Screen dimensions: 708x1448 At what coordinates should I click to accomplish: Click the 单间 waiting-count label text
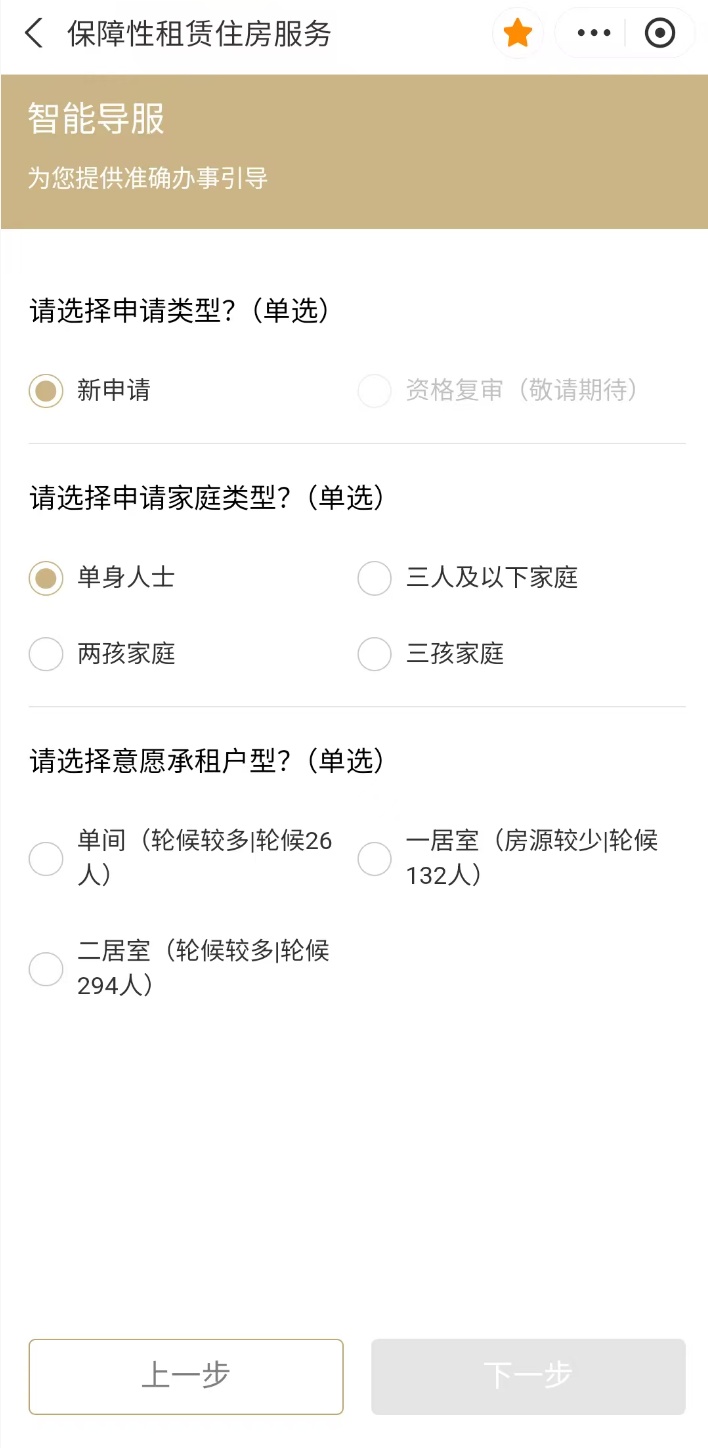pos(204,858)
